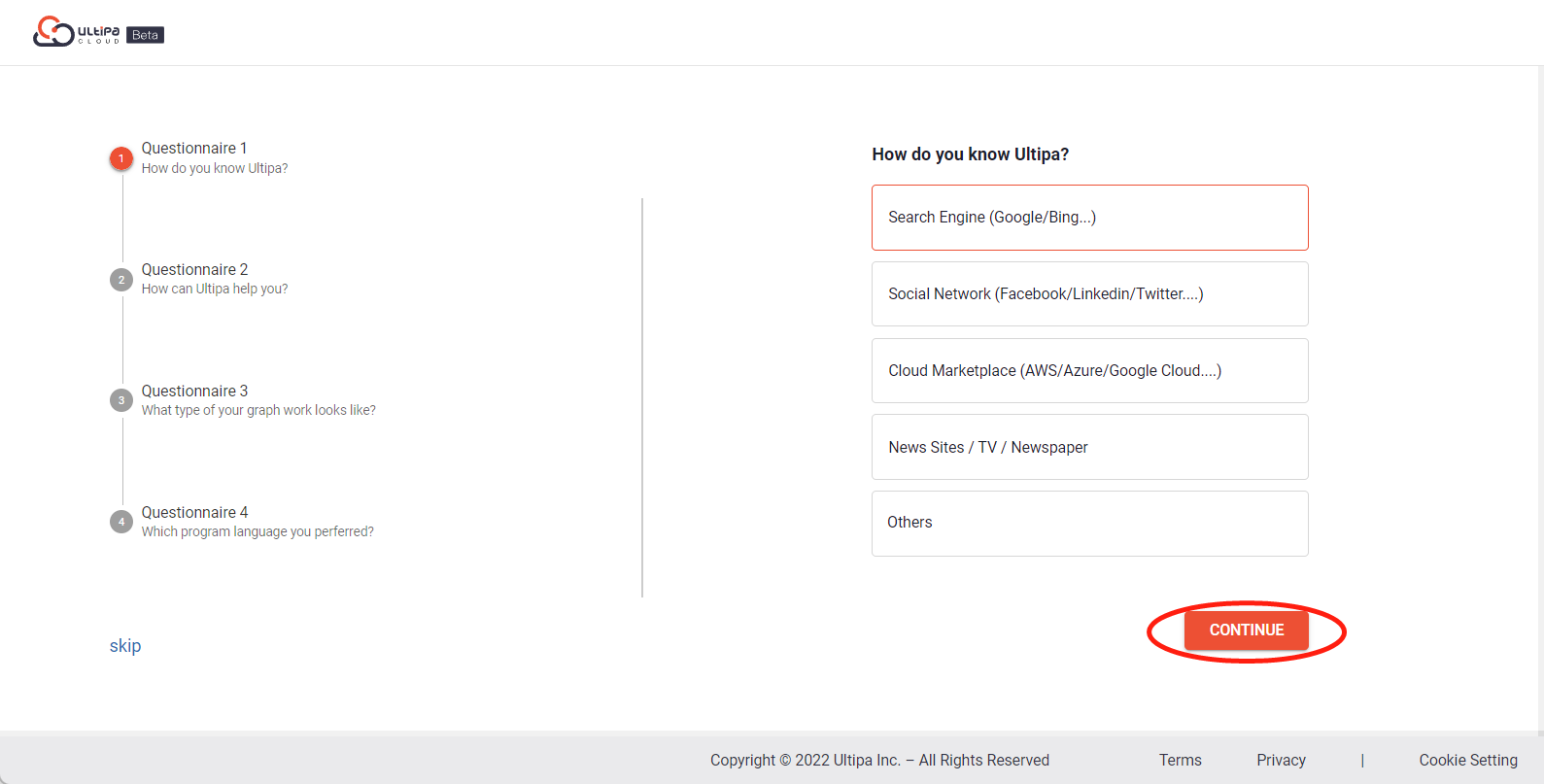
Task: Click 'Which program language you perferred?' subtitle
Action: point(257,531)
